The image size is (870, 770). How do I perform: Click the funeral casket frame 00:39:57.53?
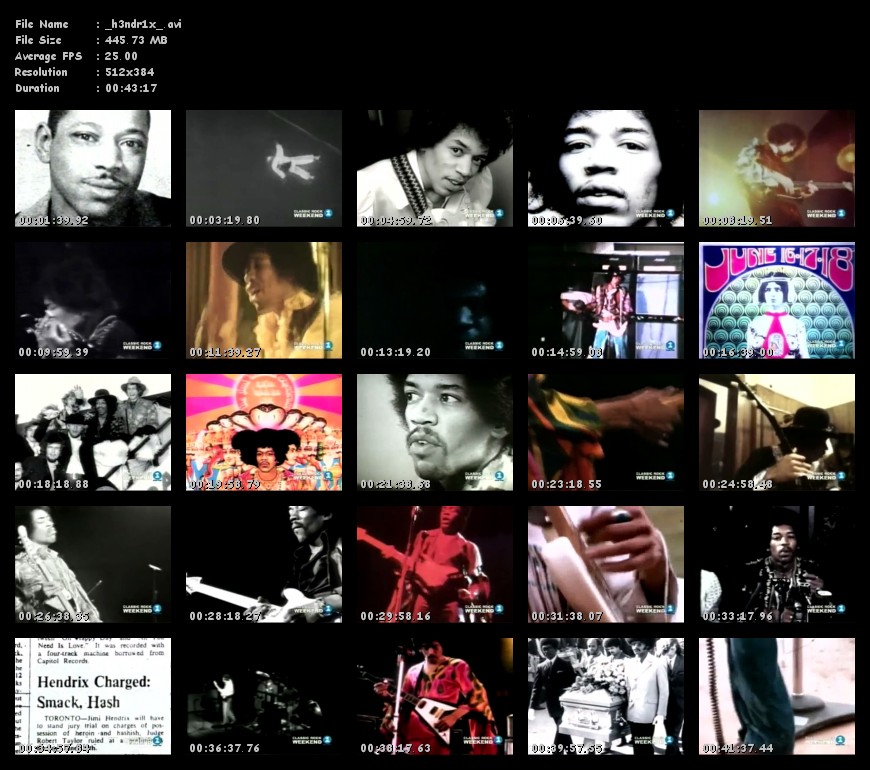coord(605,696)
